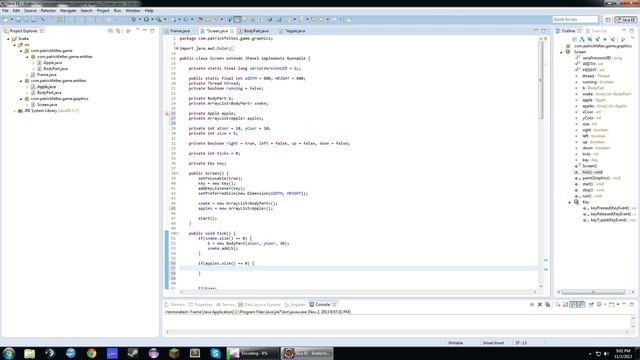Screen dimensions: 640x360
Task: Toggle Hide Non-Public Members in Outline toolbar
Action: [605, 39]
